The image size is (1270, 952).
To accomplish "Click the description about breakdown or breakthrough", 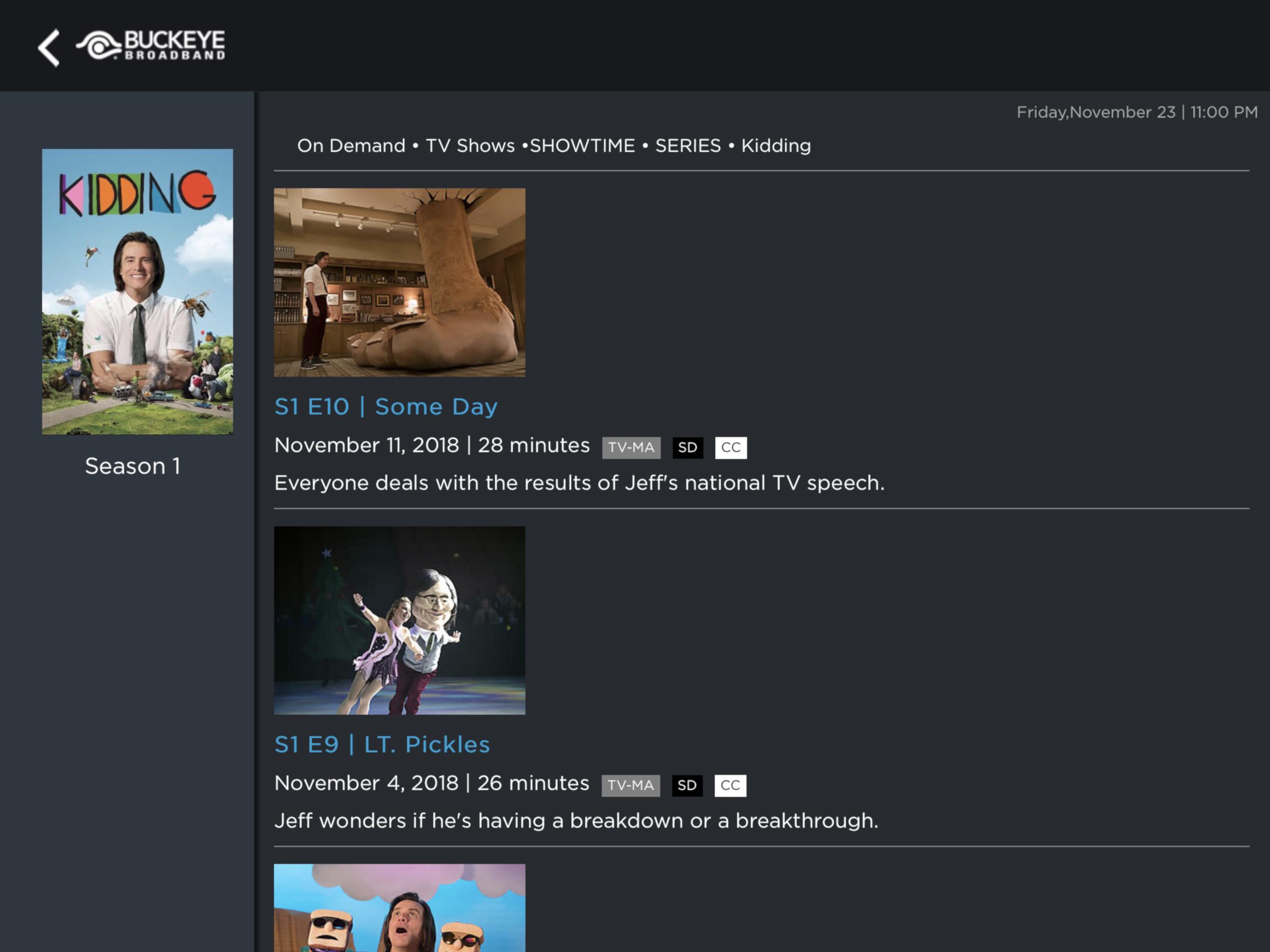I will 576,821.
